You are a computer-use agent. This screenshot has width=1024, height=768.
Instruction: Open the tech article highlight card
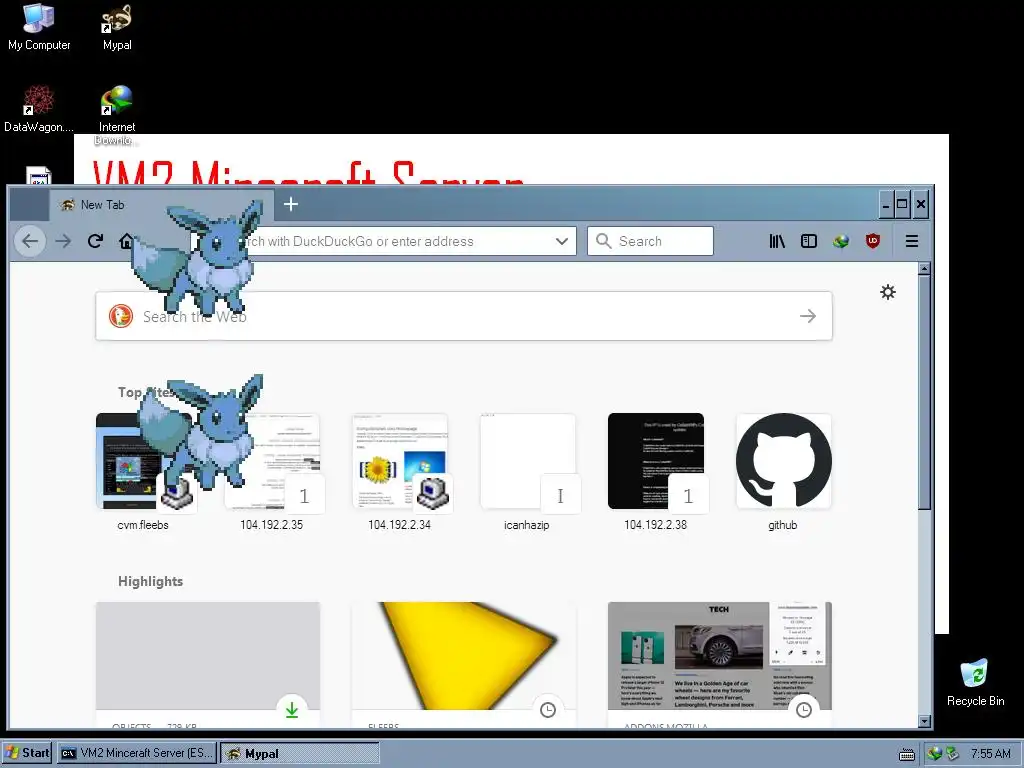click(720, 664)
